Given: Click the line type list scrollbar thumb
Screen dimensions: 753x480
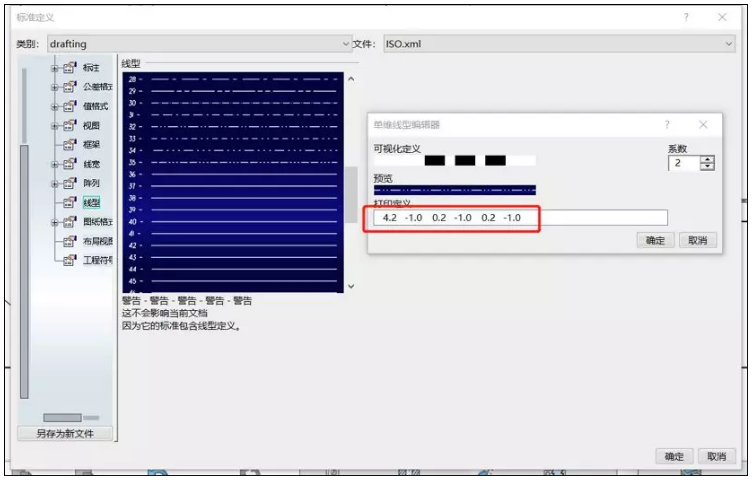Looking at the screenshot, I should click(x=351, y=194).
